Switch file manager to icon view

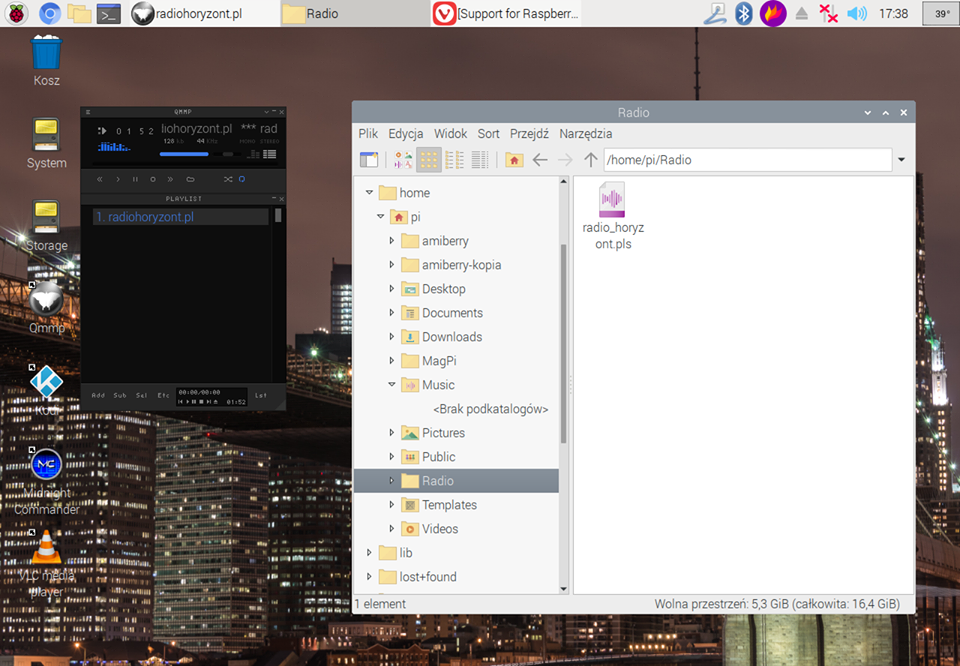pyautogui.click(x=429, y=160)
